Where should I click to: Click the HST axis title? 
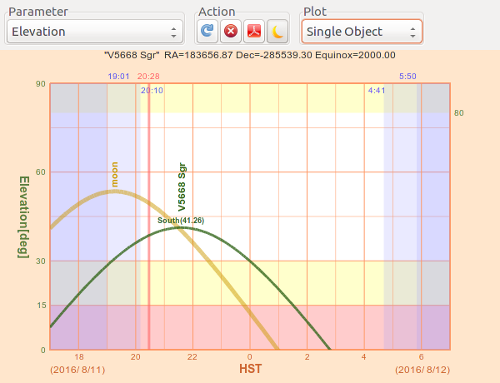(250, 369)
